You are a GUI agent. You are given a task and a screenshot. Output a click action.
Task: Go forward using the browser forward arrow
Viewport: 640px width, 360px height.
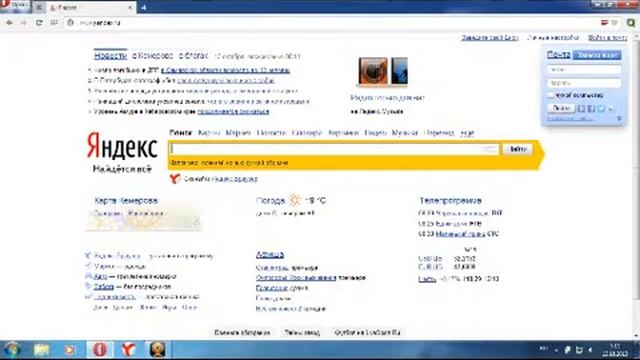(x=24, y=23)
